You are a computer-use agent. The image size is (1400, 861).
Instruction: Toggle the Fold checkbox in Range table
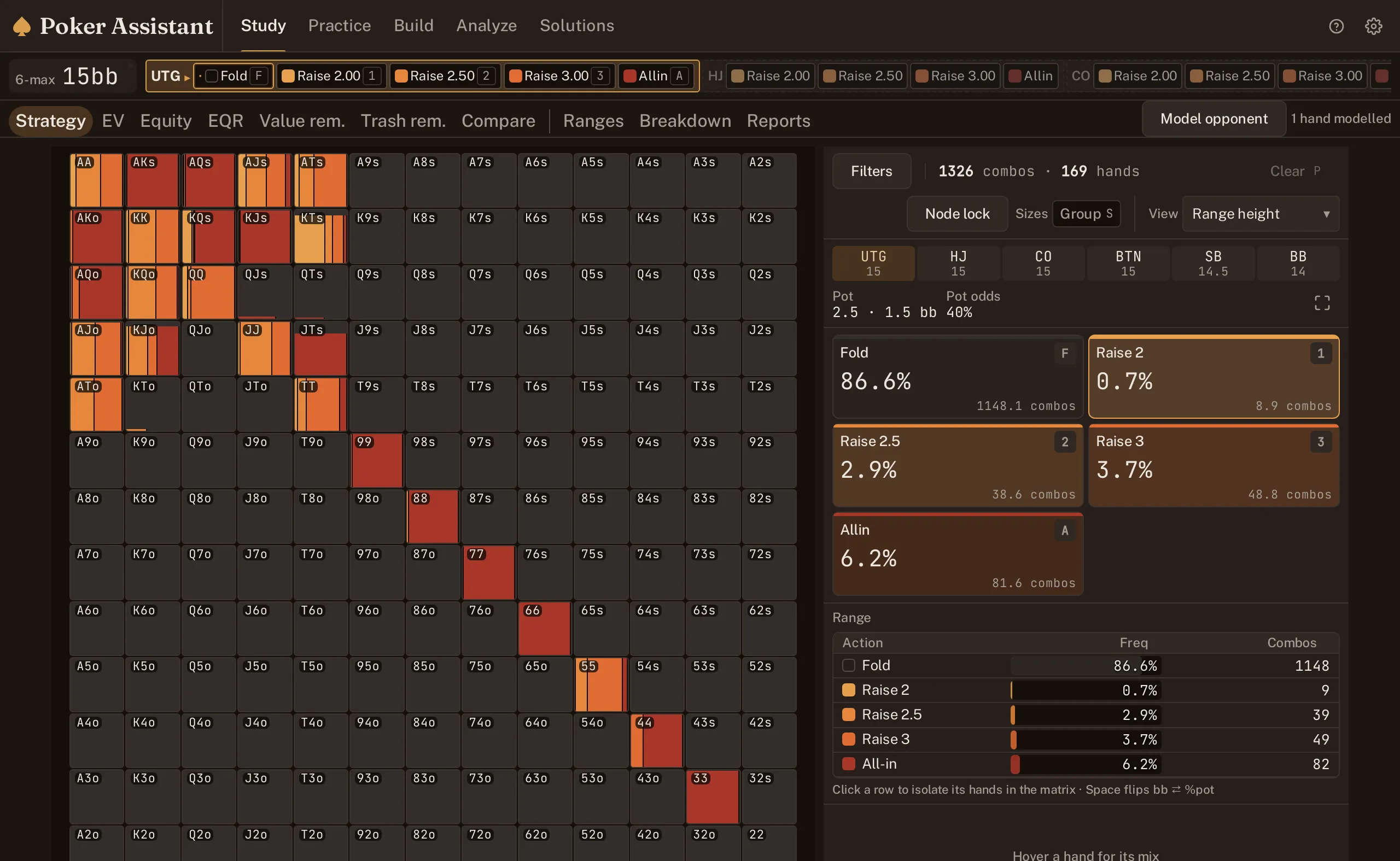[848, 666]
